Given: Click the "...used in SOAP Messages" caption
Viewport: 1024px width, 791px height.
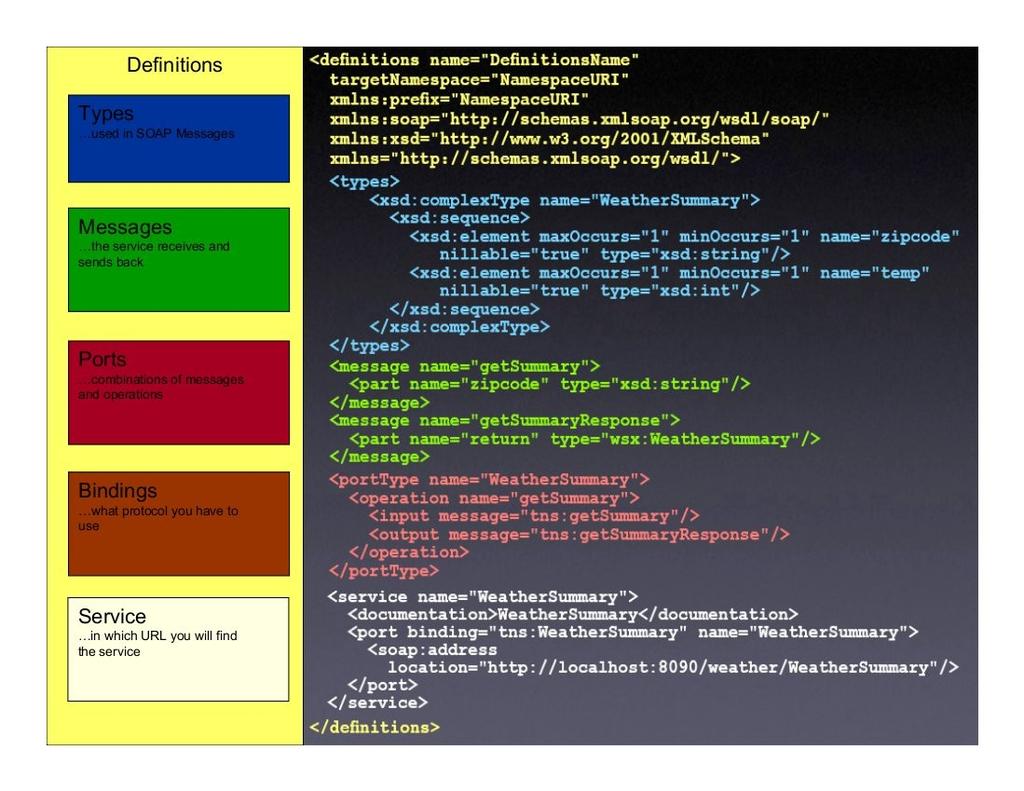Looking at the screenshot, I should [156, 133].
